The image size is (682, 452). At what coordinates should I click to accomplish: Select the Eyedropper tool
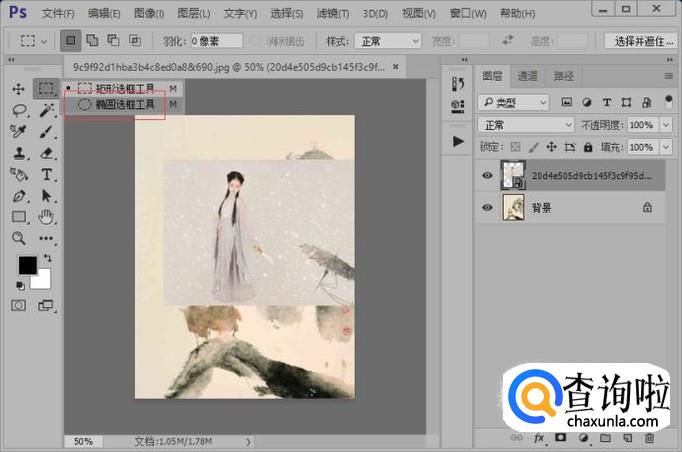18,132
